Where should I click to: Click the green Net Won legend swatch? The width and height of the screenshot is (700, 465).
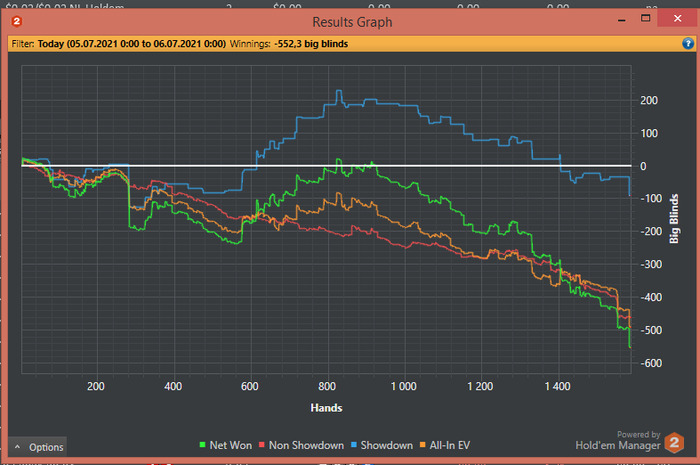point(202,445)
